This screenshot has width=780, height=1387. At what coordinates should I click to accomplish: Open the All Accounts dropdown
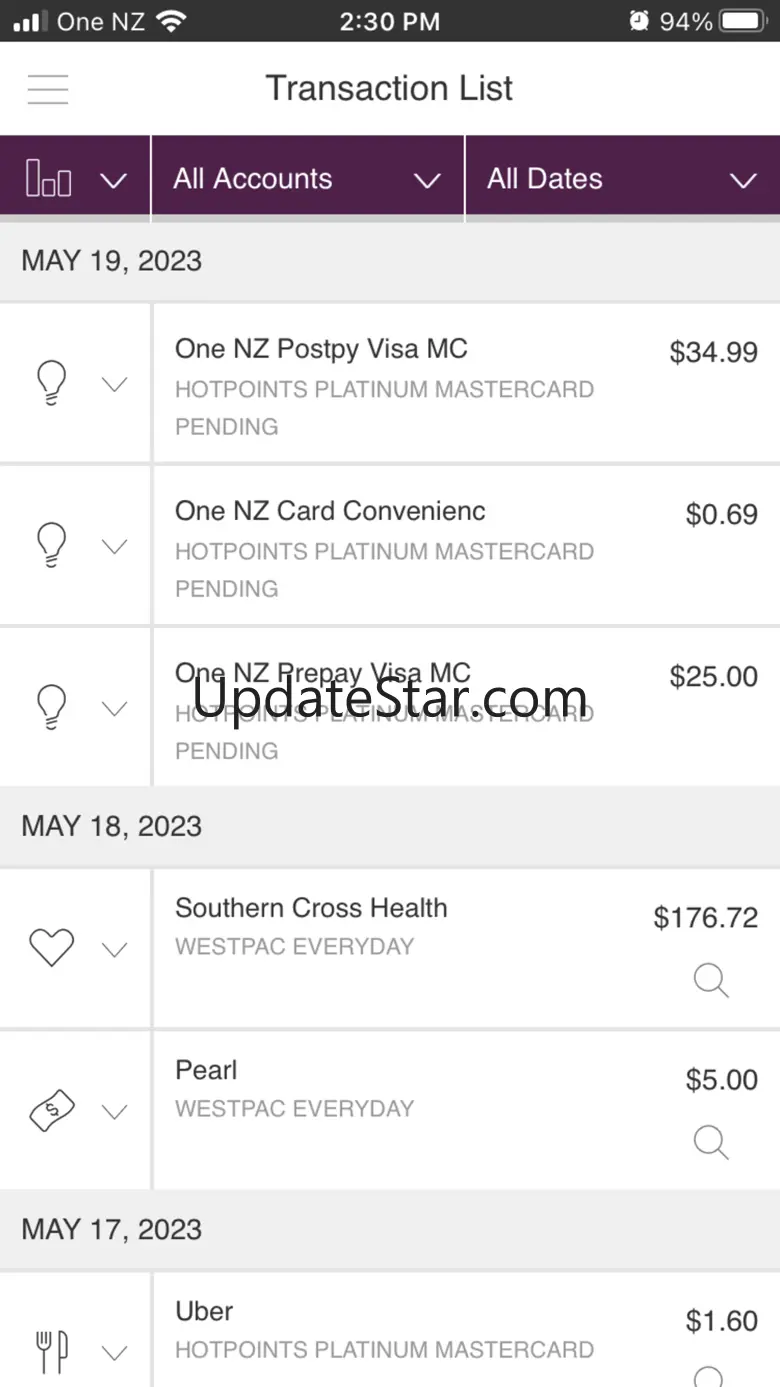(307, 180)
